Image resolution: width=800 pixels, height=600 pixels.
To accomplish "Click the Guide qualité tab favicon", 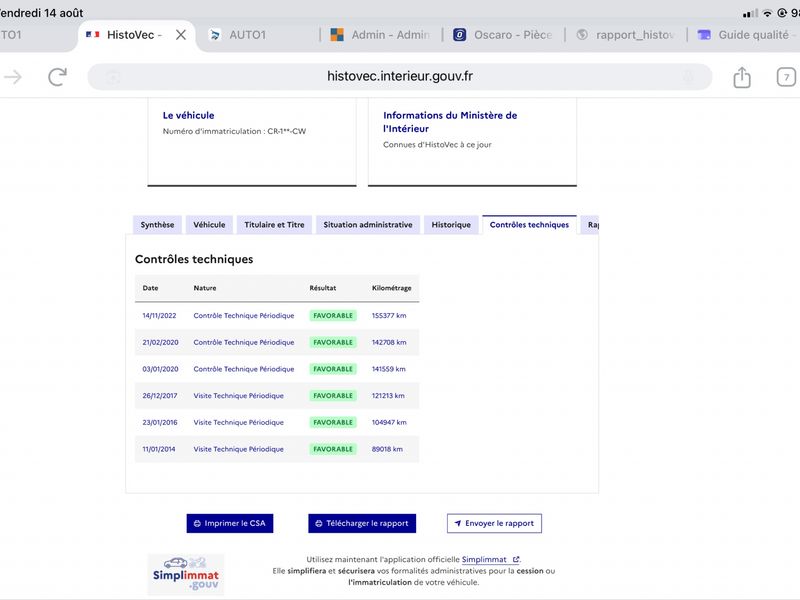I will [704, 35].
